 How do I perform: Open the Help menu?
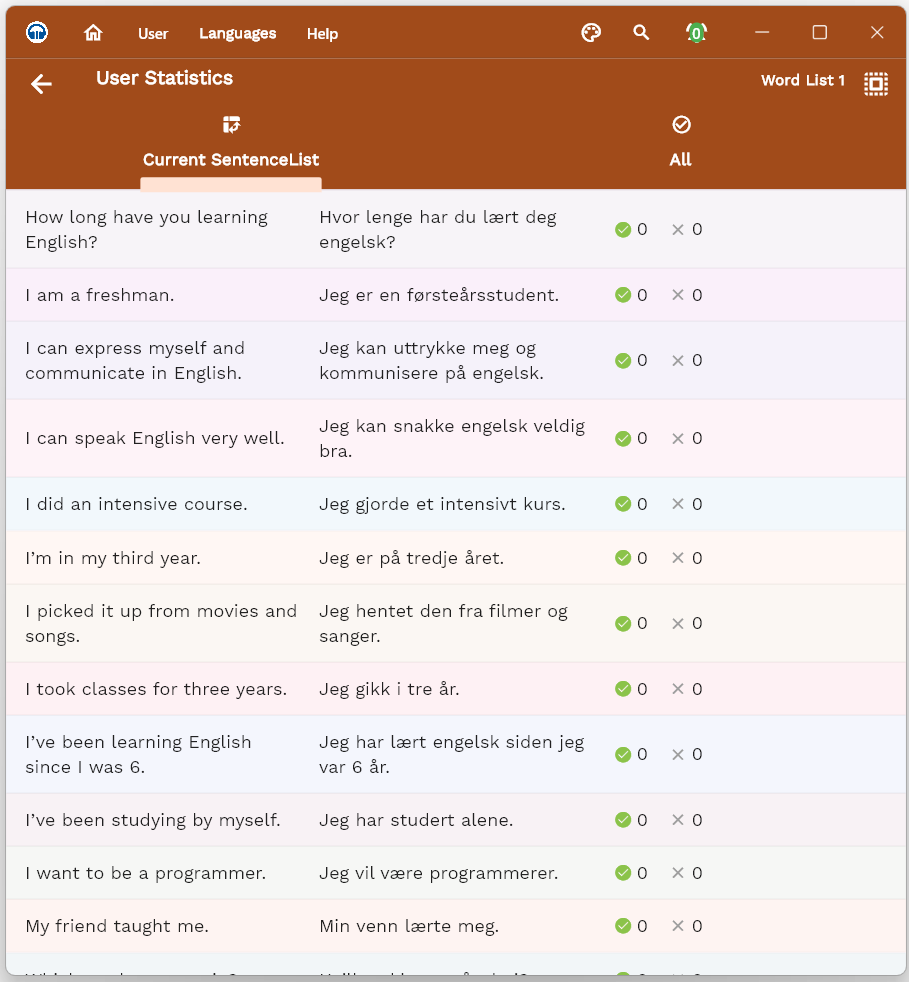[322, 34]
